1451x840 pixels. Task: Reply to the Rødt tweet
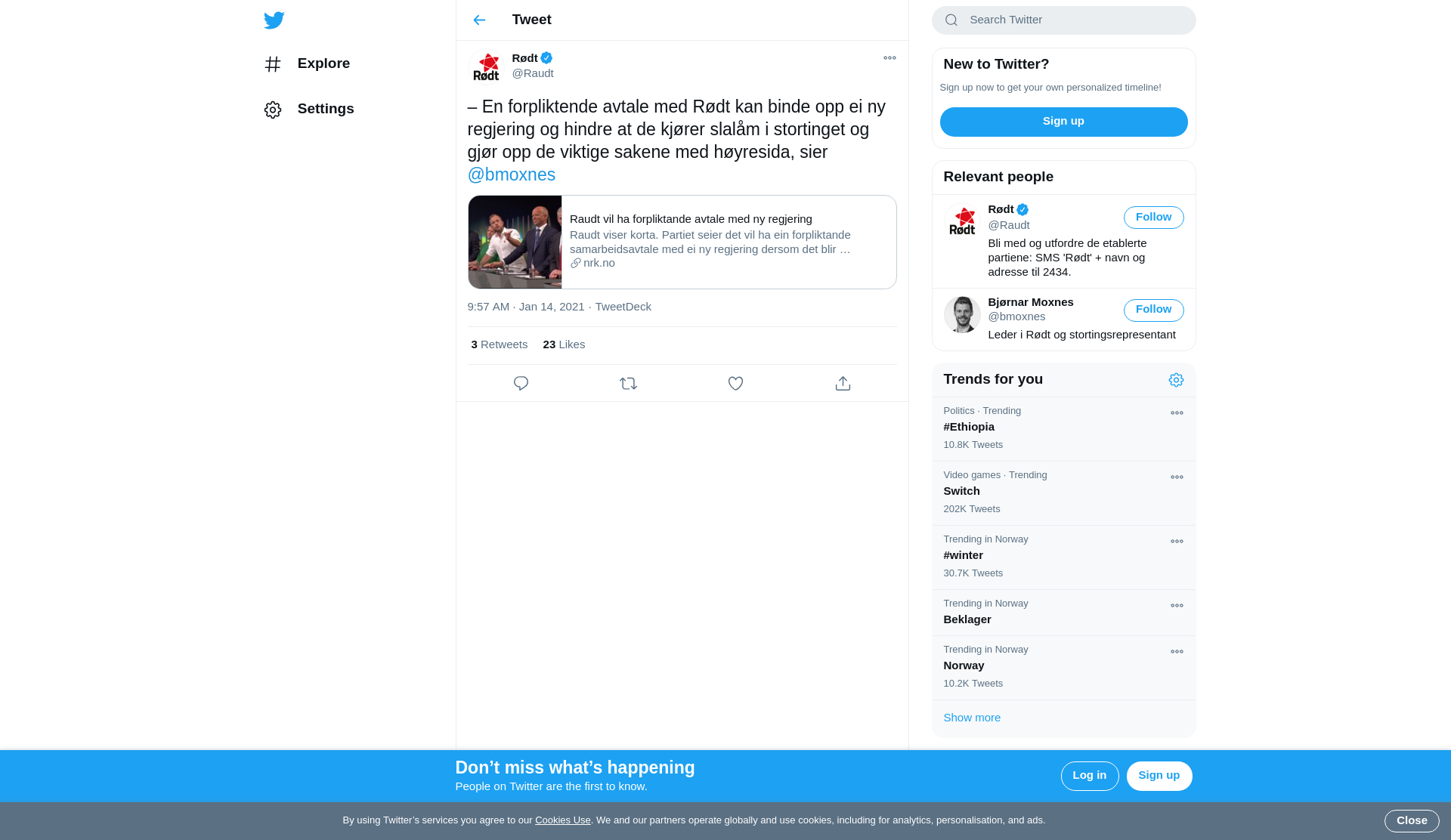[521, 384]
